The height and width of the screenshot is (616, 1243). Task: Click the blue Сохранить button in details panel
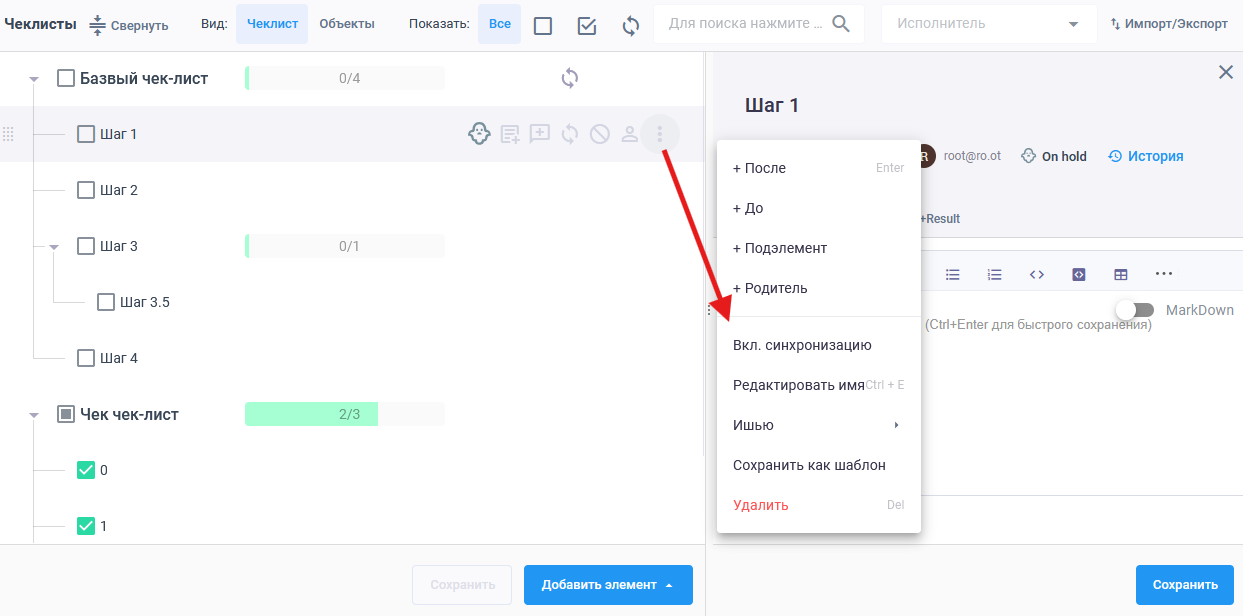(1185, 585)
